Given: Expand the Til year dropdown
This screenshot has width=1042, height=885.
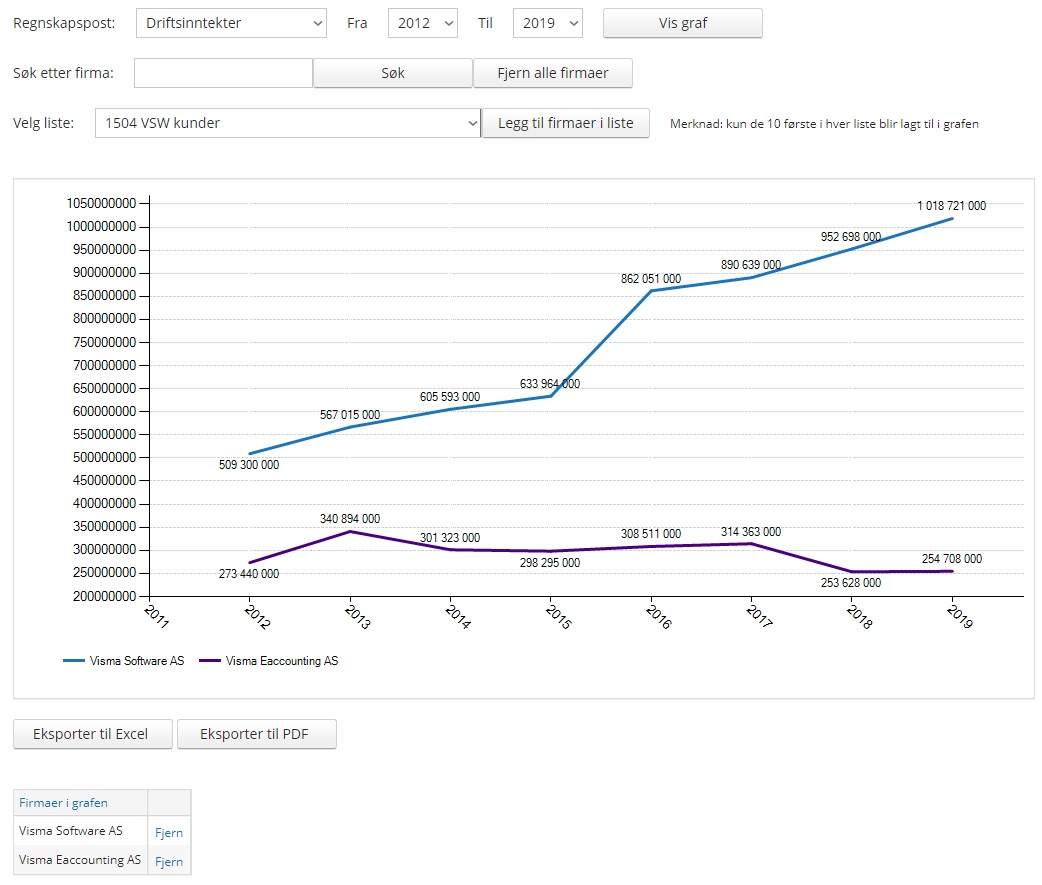Looking at the screenshot, I should click(x=547, y=23).
